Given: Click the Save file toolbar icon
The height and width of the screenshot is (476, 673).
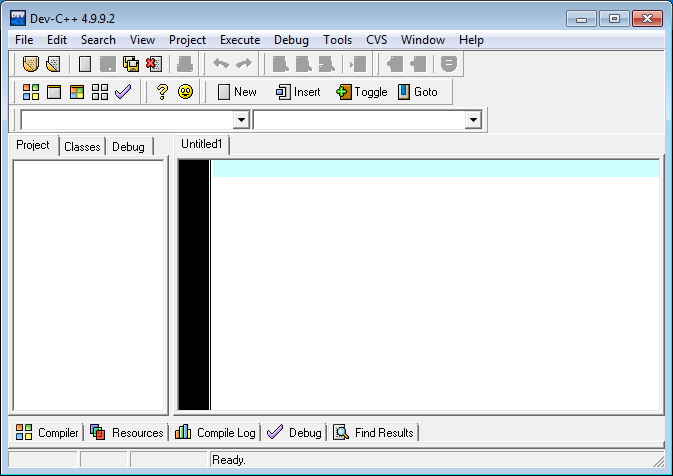Looking at the screenshot, I should 108,64.
